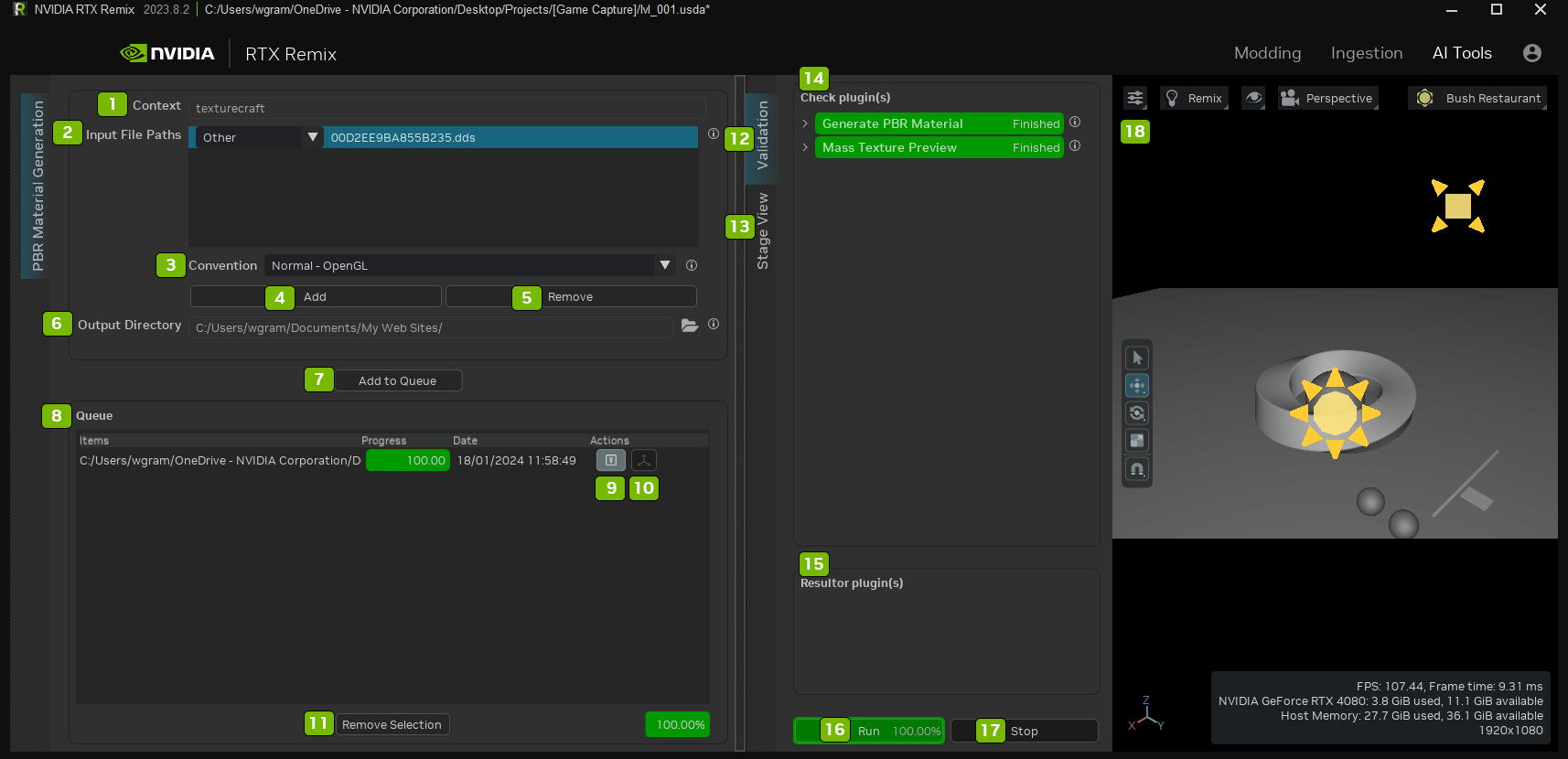Select the yellow sun light gizmo in viewport

[x=1335, y=413]
